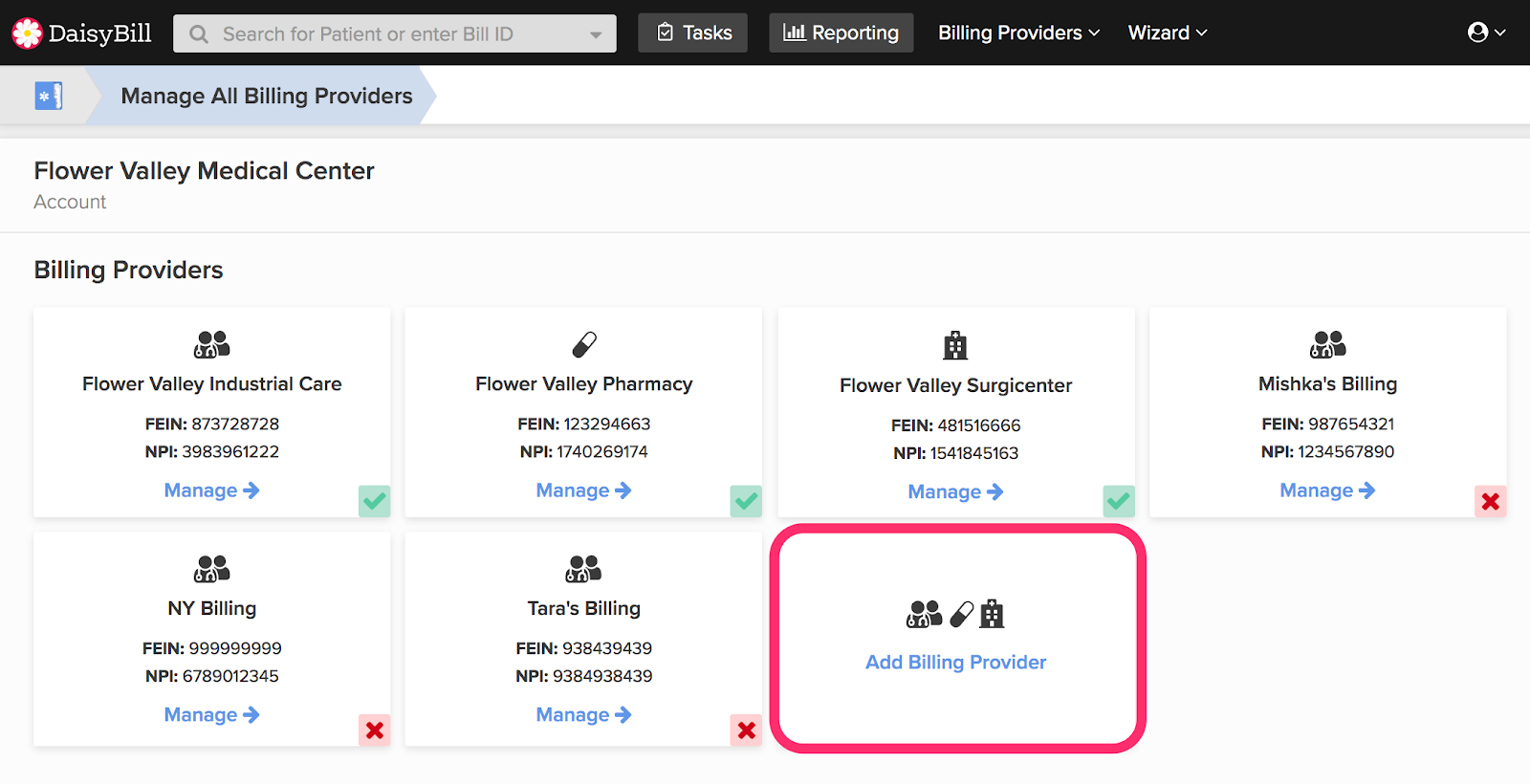The image size is (1530, 784).
Task: Manage Flower Valley Surgicenter
Action: point(955,491)
